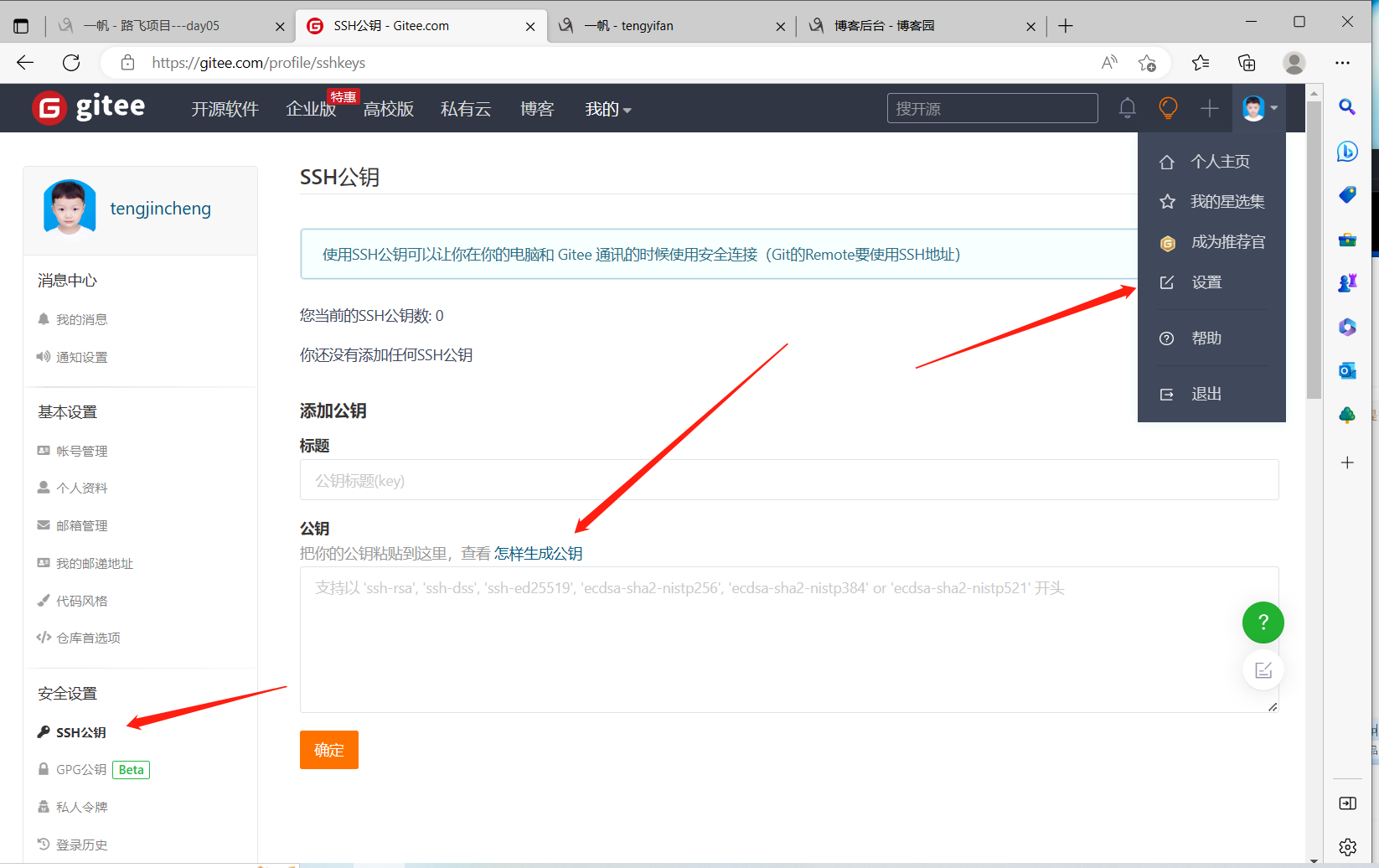The image size is (1379, 868).
Task: Open the games sidebar icon
Action: [1347, 283]
